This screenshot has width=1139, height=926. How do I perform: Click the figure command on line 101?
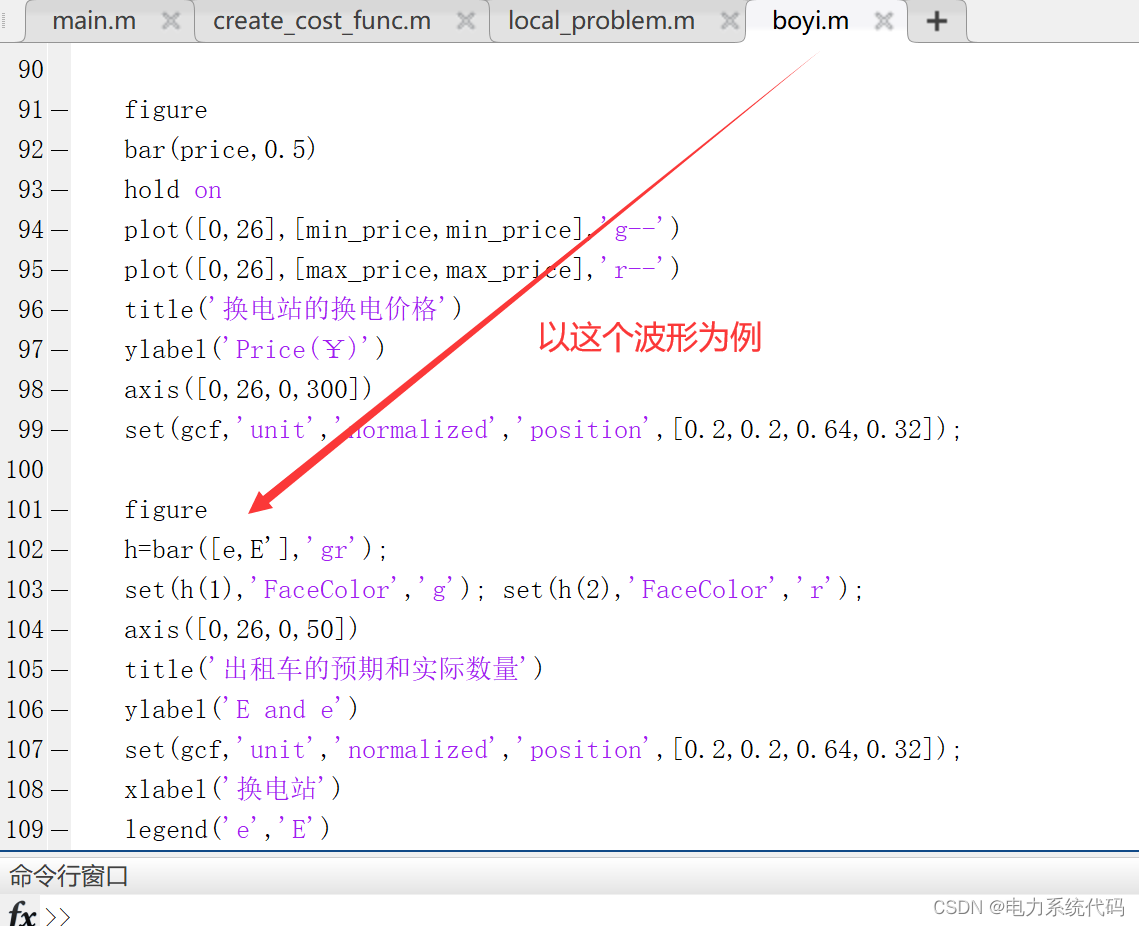[166, 509]
